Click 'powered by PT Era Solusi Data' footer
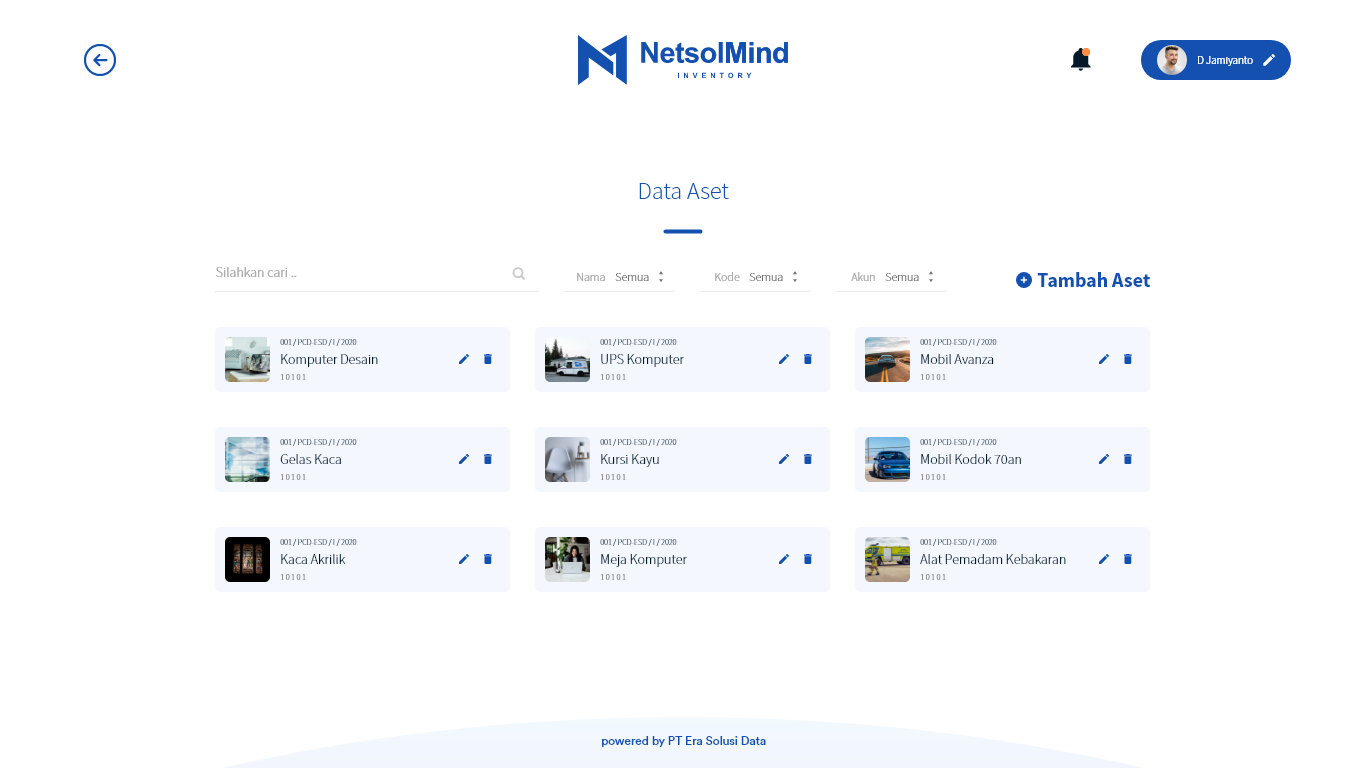Viewport: 1366px width, 768px height. pos(683,741)
